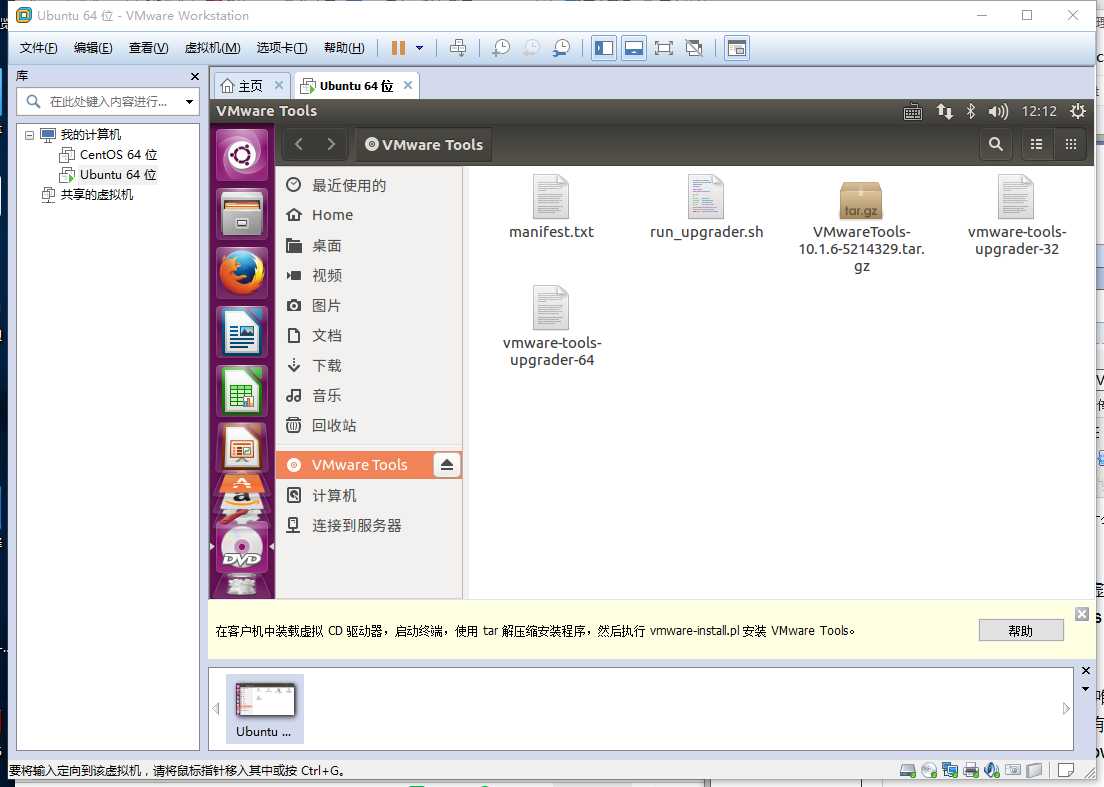Enter full screen mode
Viewport: 1104px width, 787px height.
click(663, 48)
